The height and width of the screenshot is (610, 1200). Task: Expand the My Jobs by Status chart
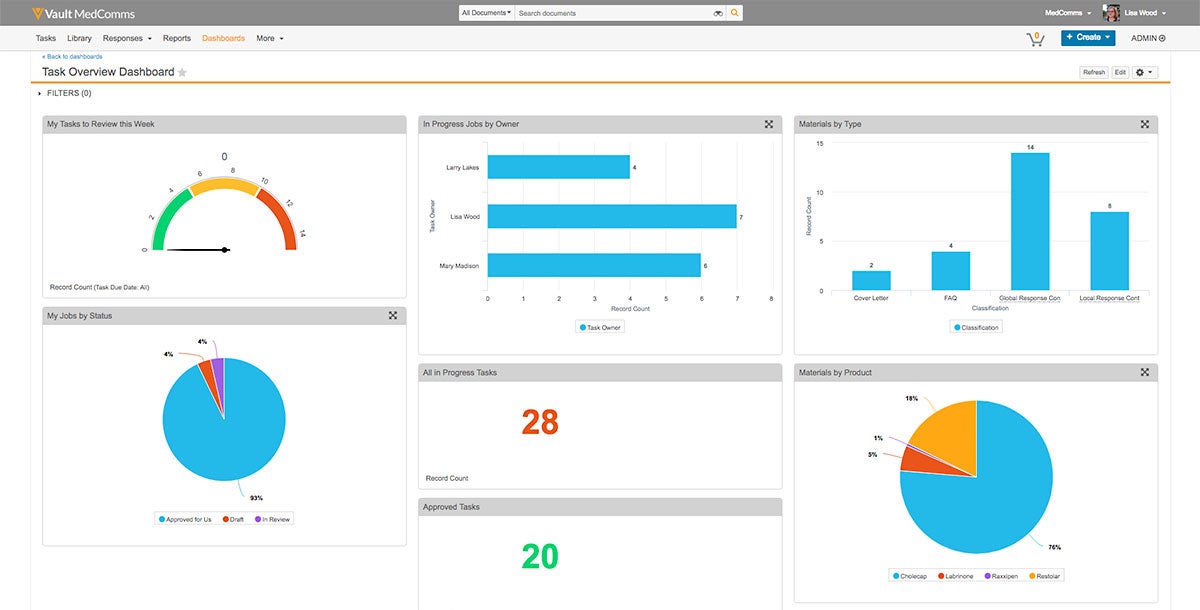tap(393, 316)
